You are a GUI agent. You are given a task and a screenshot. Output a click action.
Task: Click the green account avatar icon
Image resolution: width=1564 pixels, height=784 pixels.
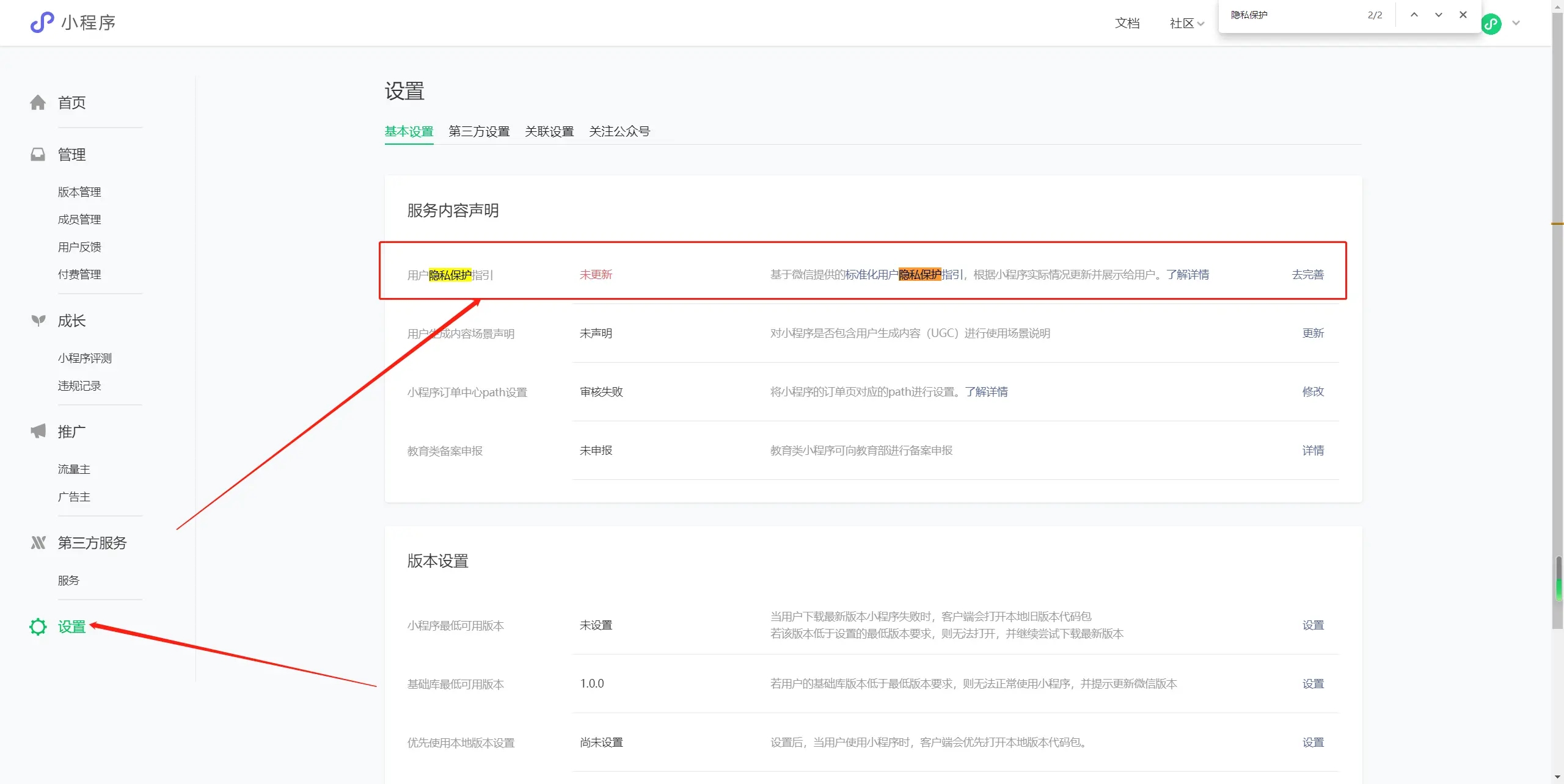point(1491,24)
